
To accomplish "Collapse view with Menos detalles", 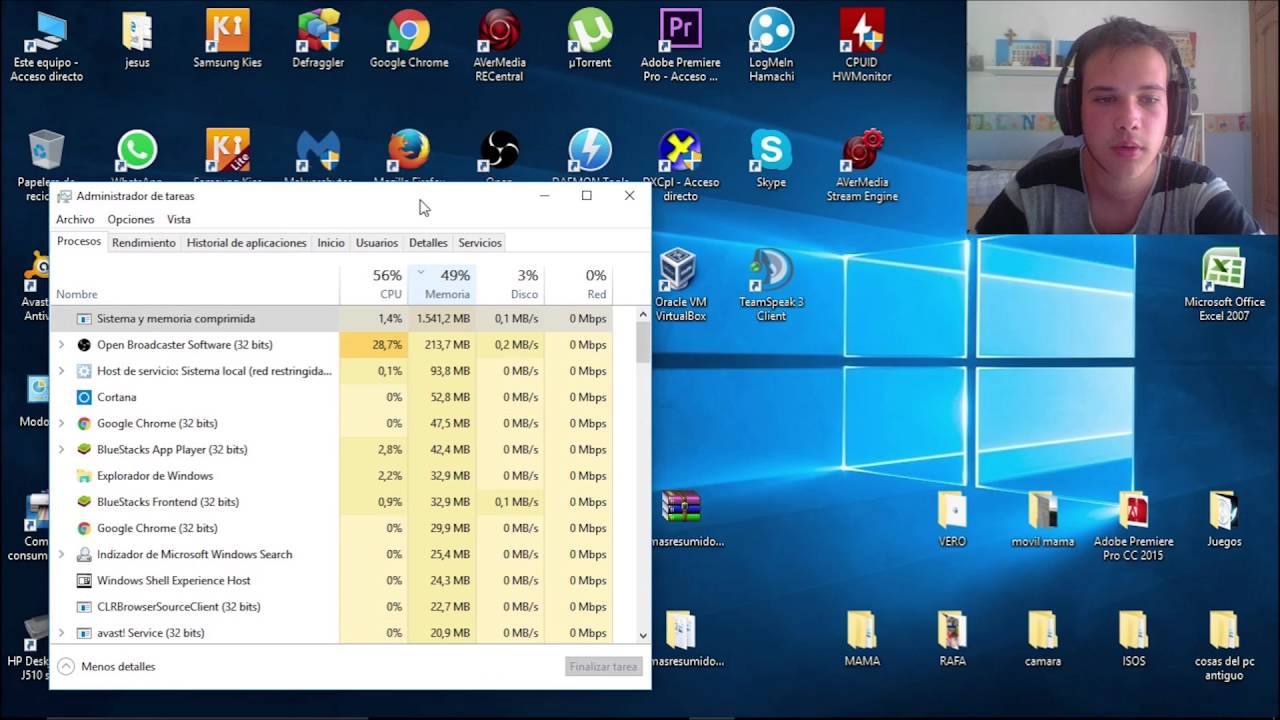I will pyautogui.click(x=106, y=666).
